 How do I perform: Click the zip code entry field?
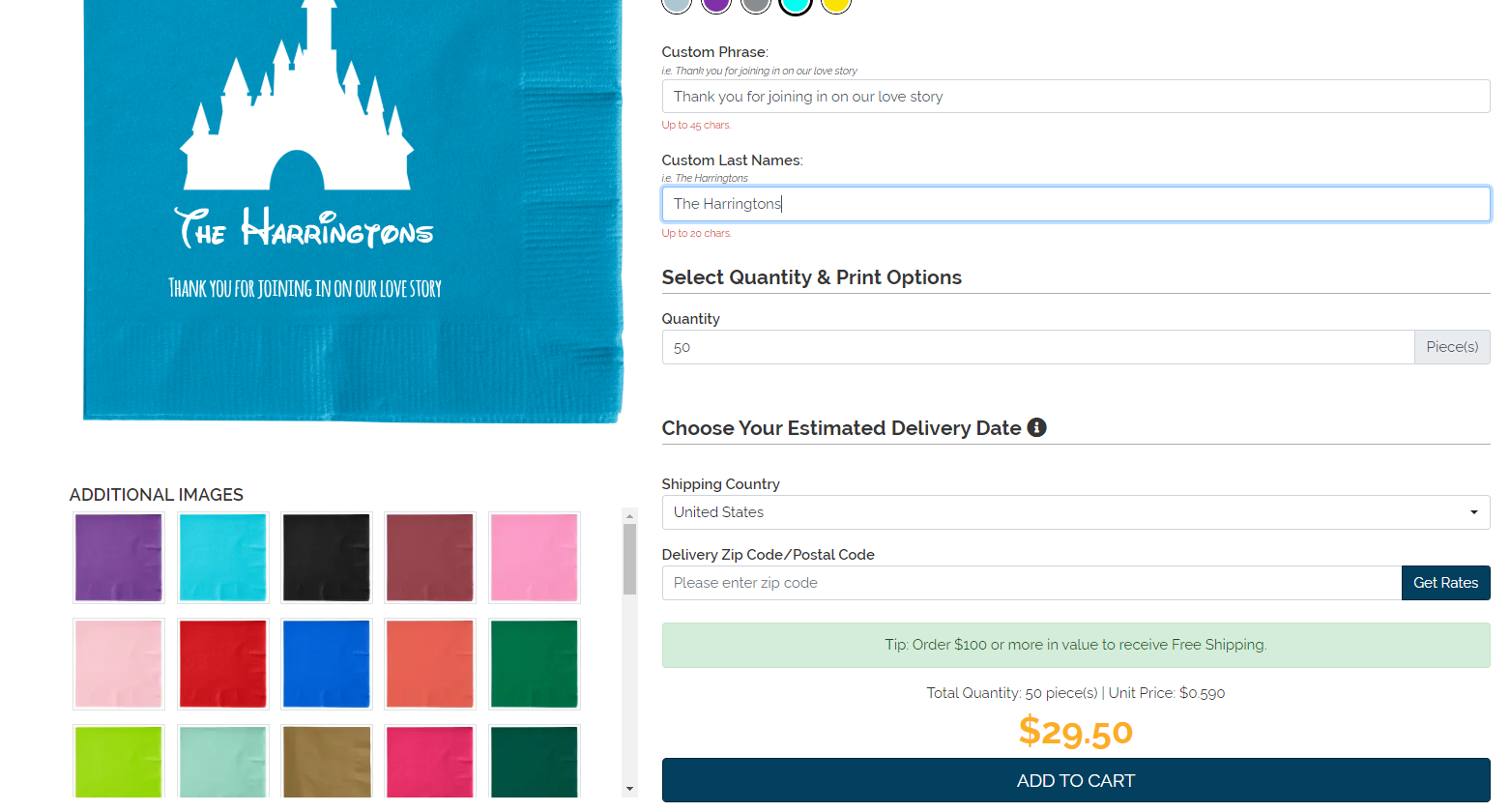tap(1031, 583)
